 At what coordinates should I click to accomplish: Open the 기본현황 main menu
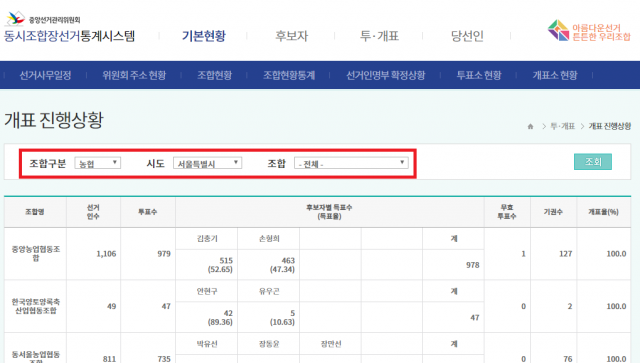[x=204, y=36]
